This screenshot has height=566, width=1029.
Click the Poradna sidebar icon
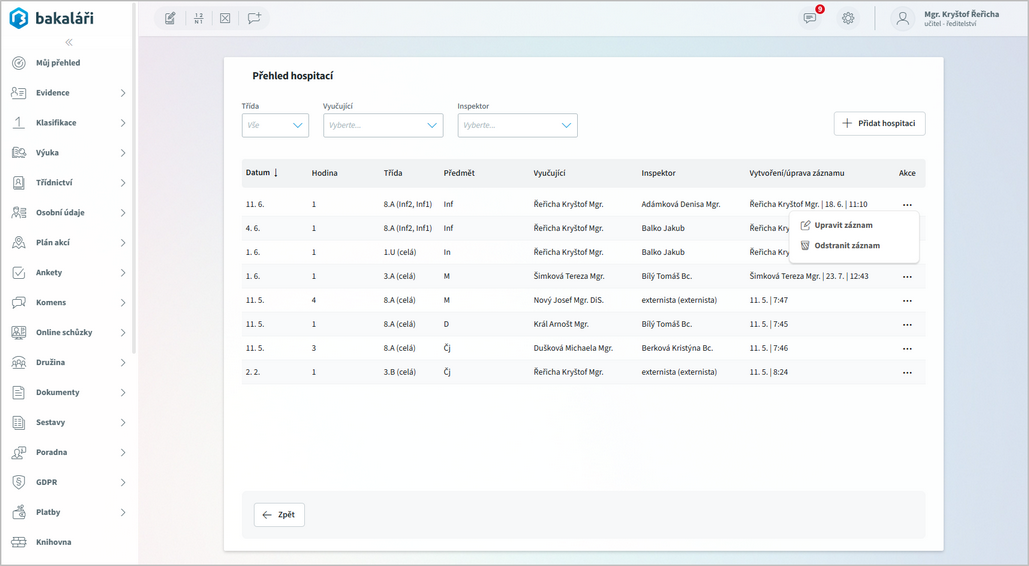19,452
